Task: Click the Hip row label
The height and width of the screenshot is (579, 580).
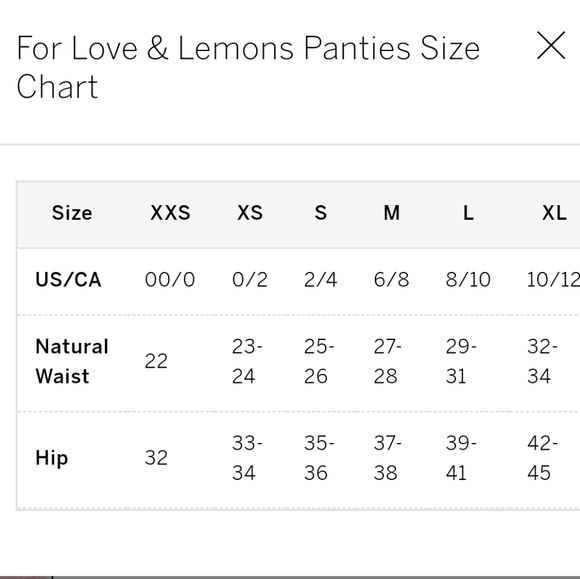Action: 51,458
